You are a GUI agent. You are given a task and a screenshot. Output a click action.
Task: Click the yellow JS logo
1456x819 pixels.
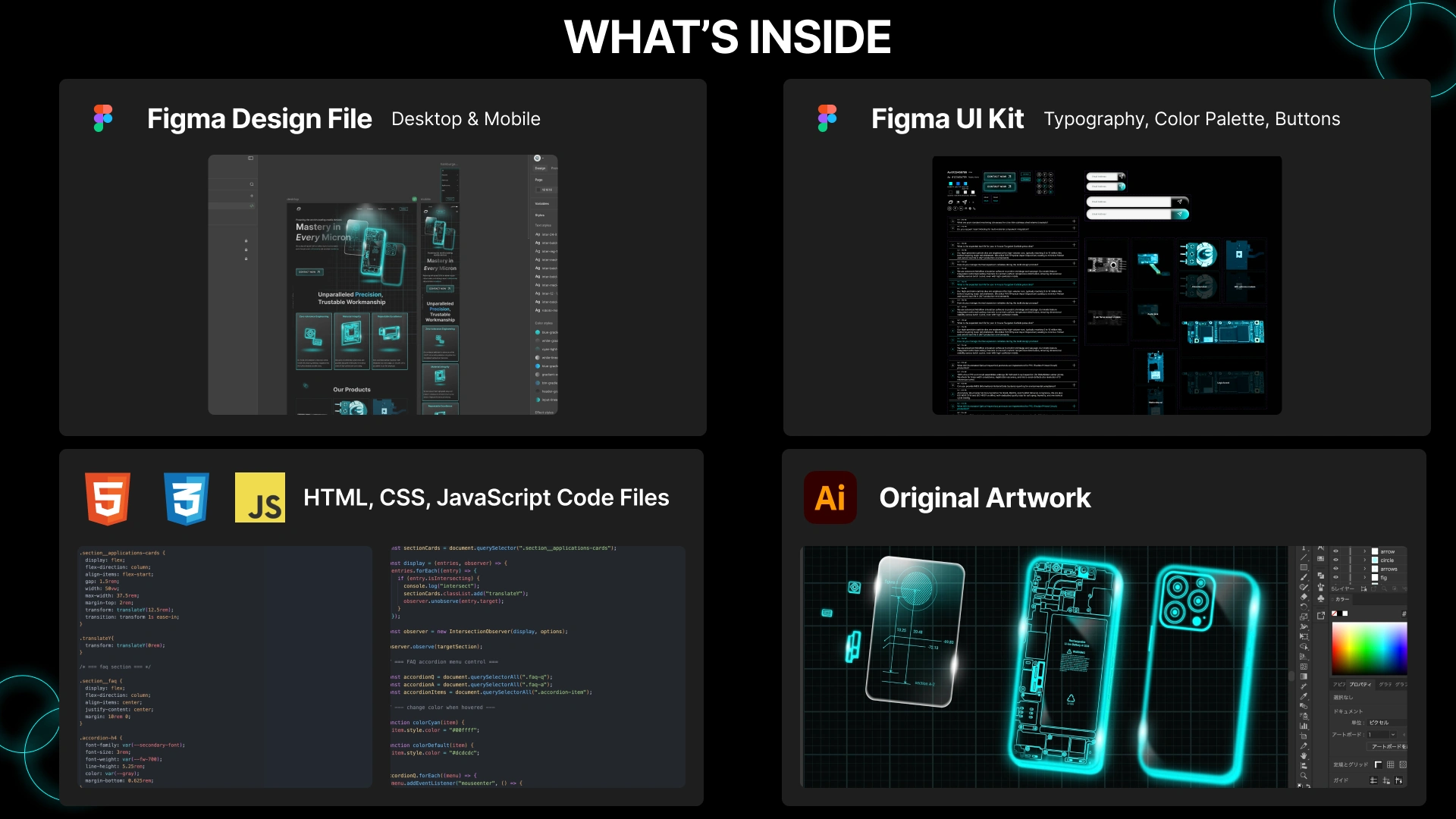click(x=260, y=498)
